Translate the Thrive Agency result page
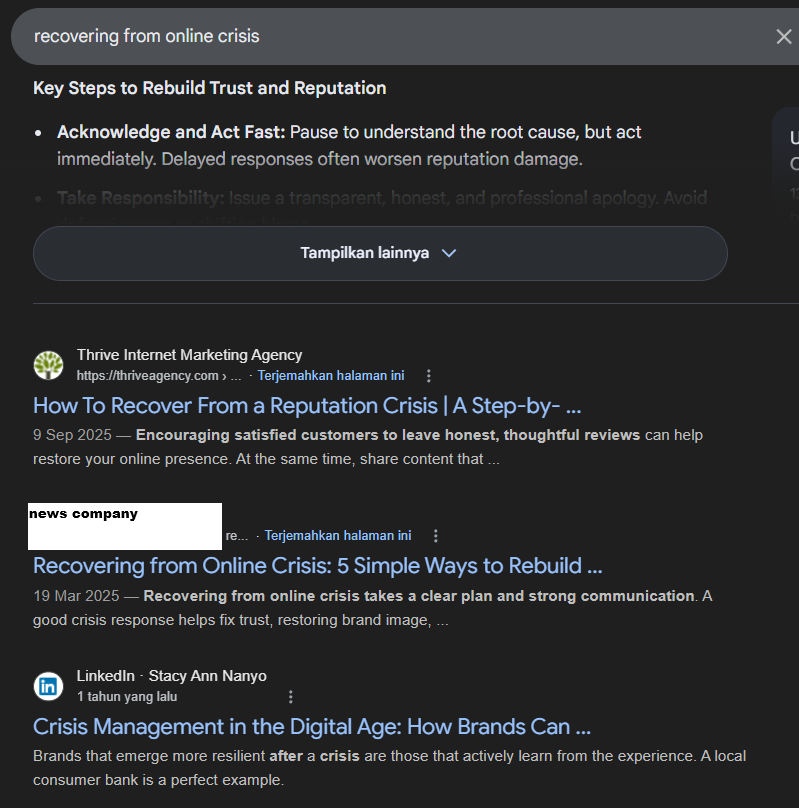The width and height of the screenshot is (799, 808). coord(331,376)
